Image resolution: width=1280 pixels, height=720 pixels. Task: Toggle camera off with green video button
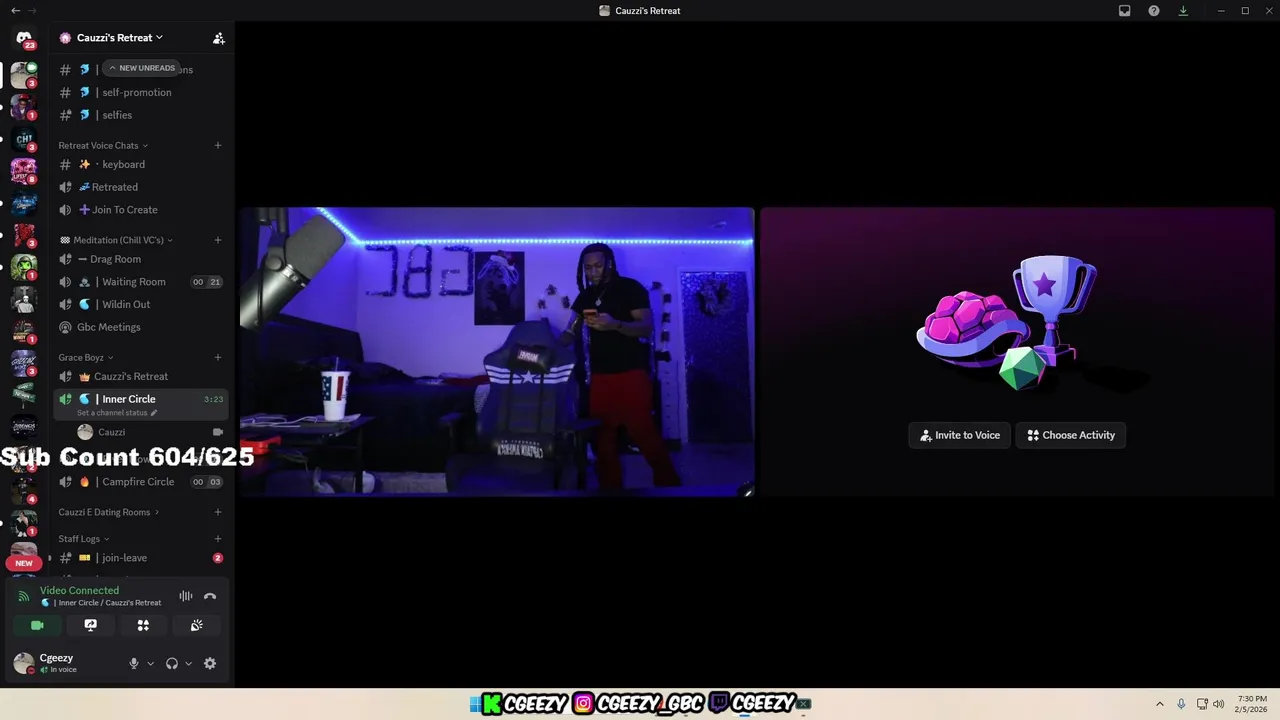pyautogui.click(x=37, y=625)
